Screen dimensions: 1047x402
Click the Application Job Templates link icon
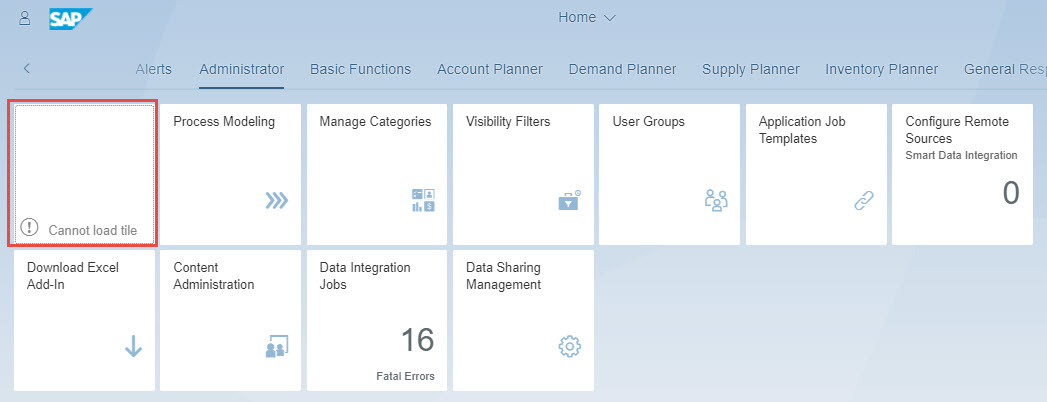point(864,200)
